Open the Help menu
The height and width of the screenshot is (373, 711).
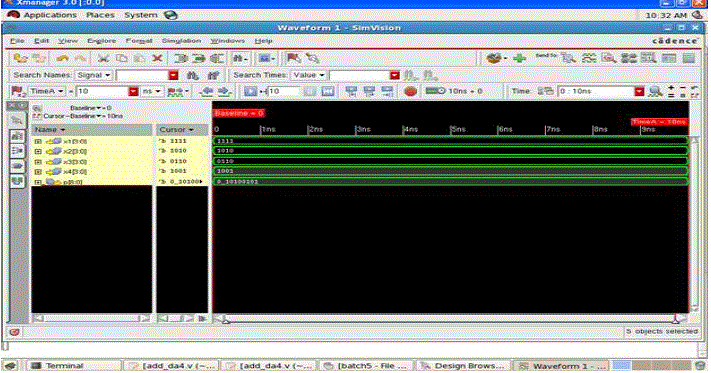point(263,41)
